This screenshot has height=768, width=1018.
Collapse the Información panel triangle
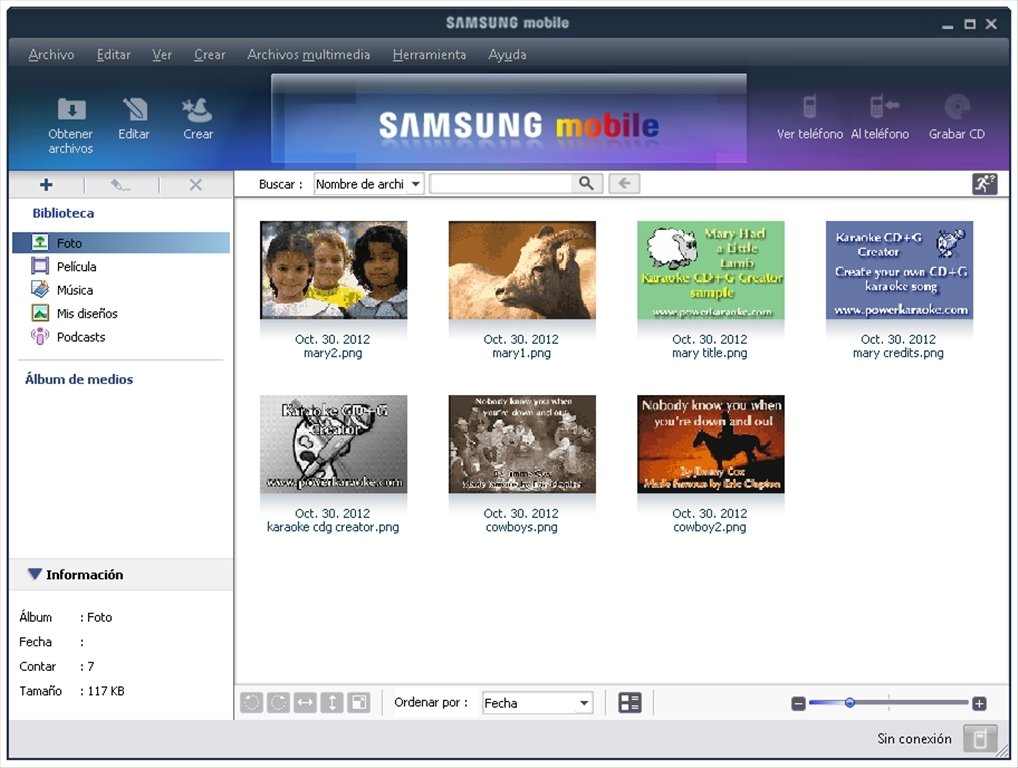34,574
